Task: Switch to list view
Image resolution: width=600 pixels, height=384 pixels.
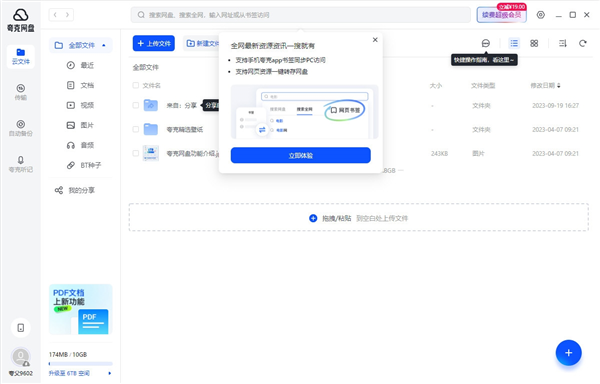Action: pos(514,43)
